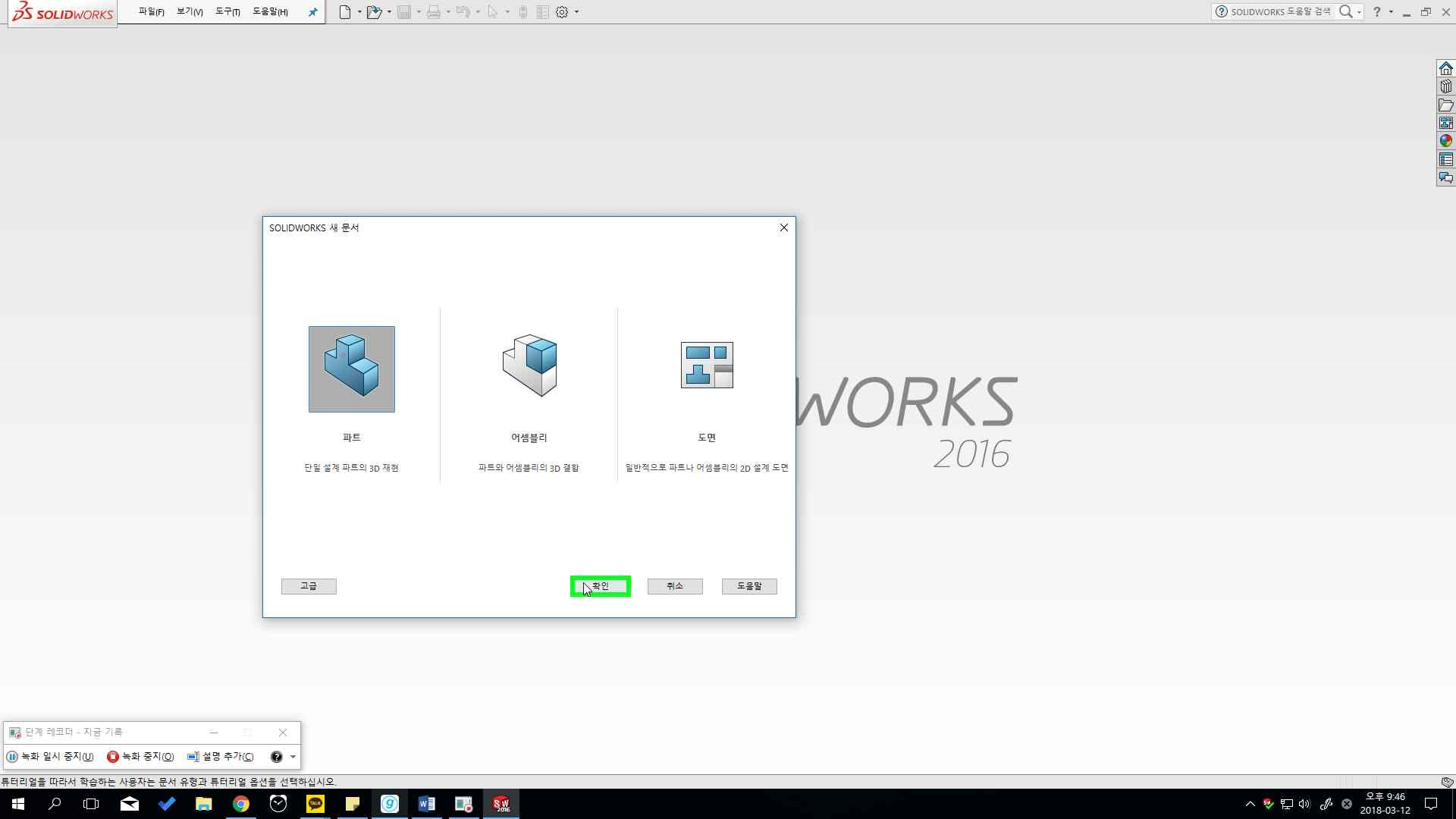Expand the New document dropdown arrow

click(359, 12)
